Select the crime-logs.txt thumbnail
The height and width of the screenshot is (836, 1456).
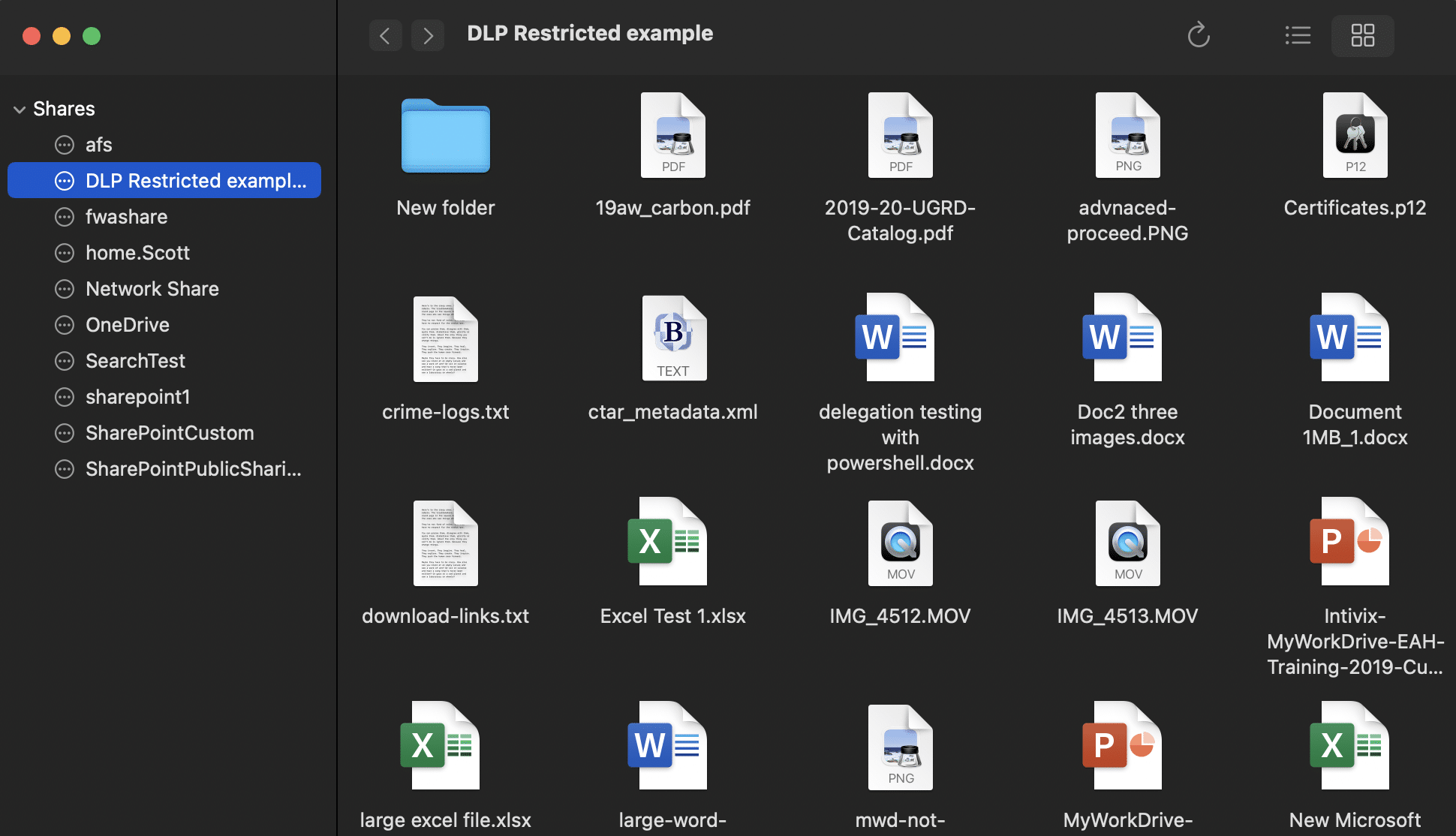(x=445, y=338)
